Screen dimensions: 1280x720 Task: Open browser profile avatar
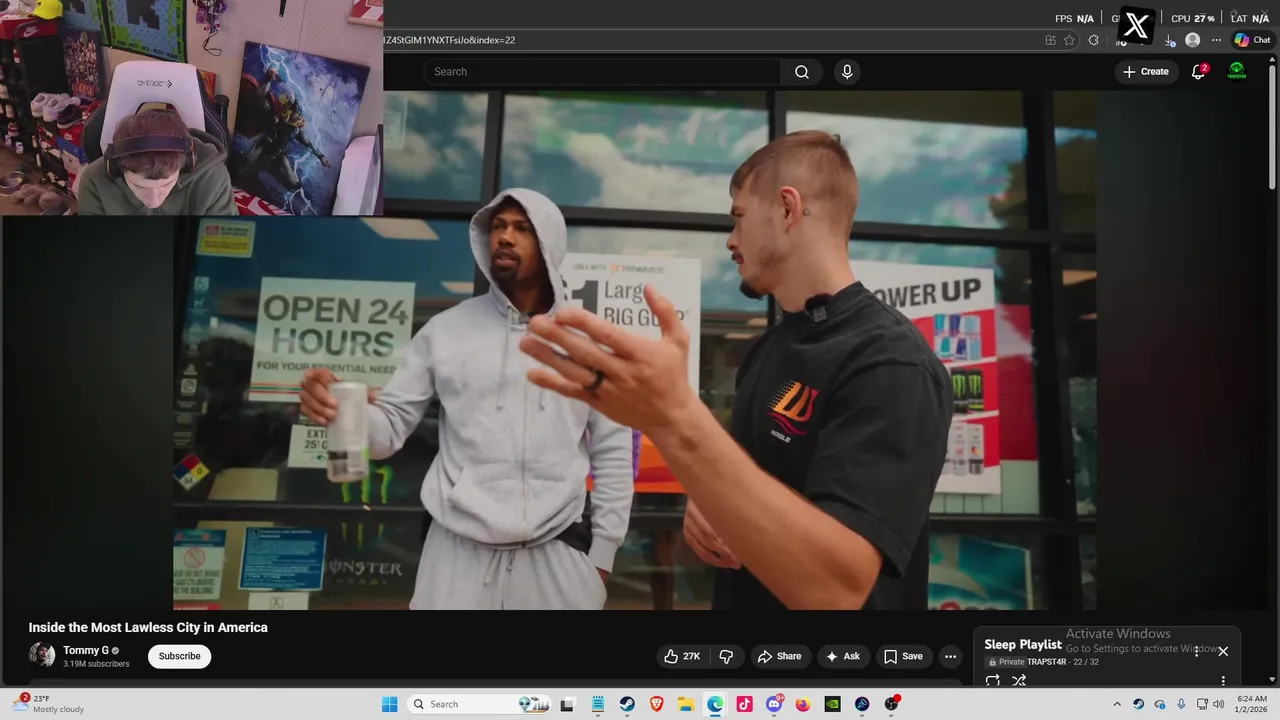1192,40
